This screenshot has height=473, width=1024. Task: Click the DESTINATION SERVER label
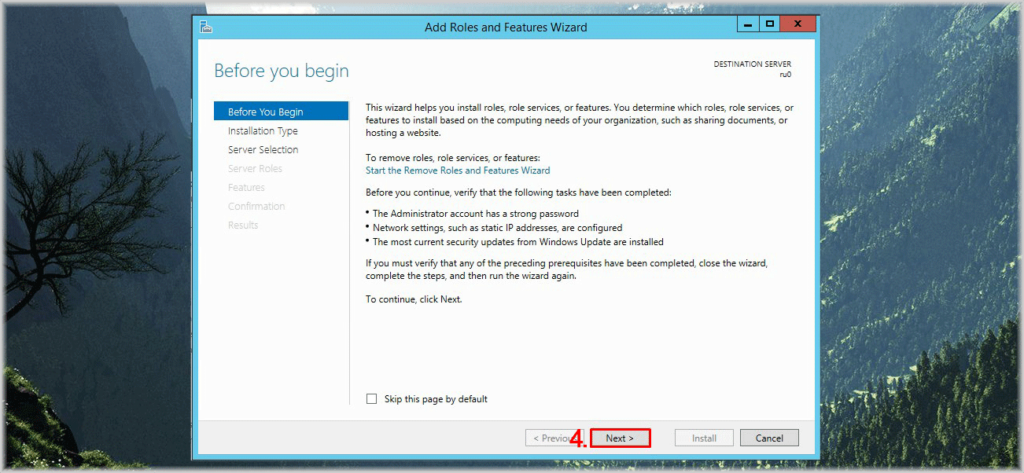(x=752, y=65)
